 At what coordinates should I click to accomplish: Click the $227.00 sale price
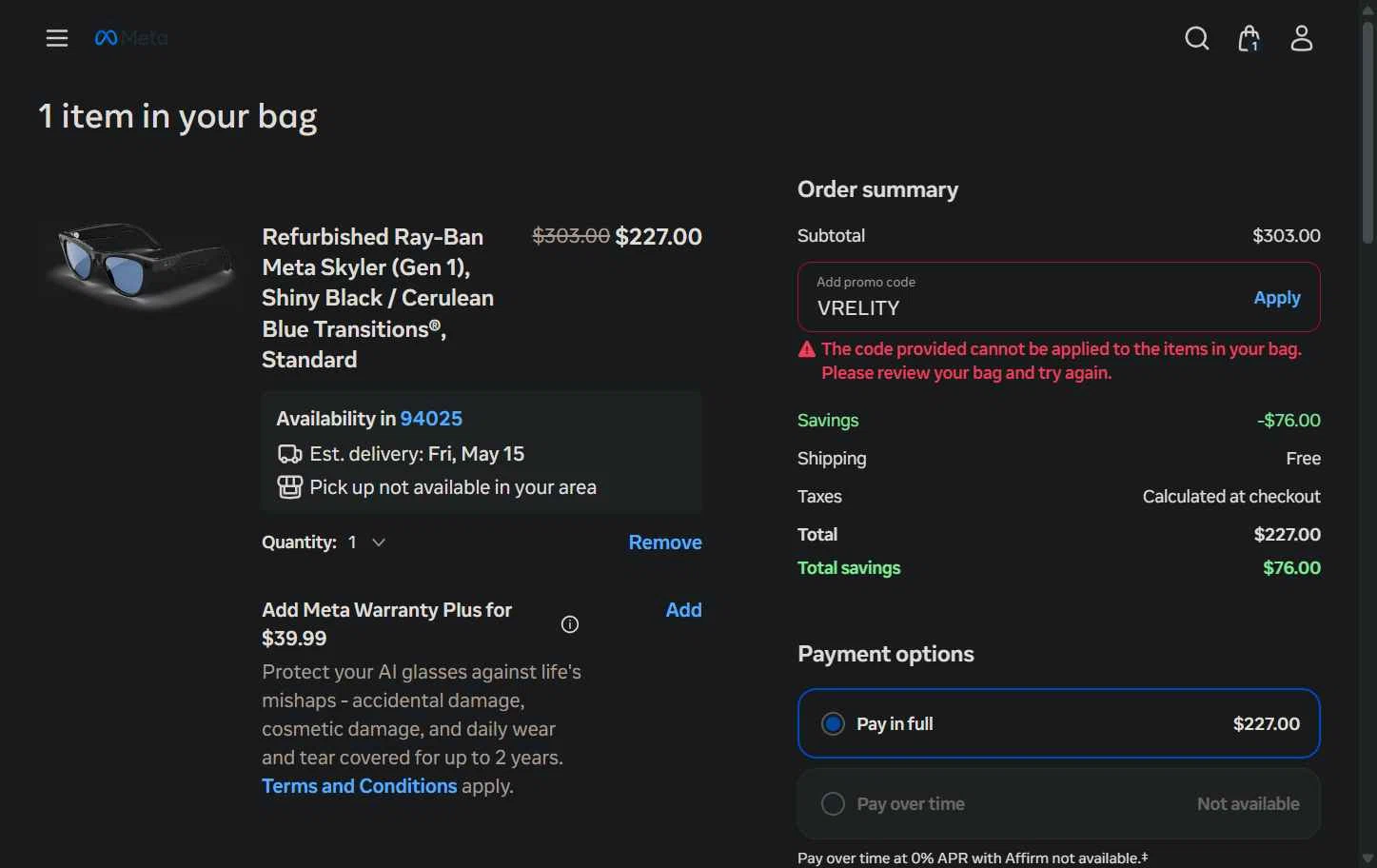659,236
